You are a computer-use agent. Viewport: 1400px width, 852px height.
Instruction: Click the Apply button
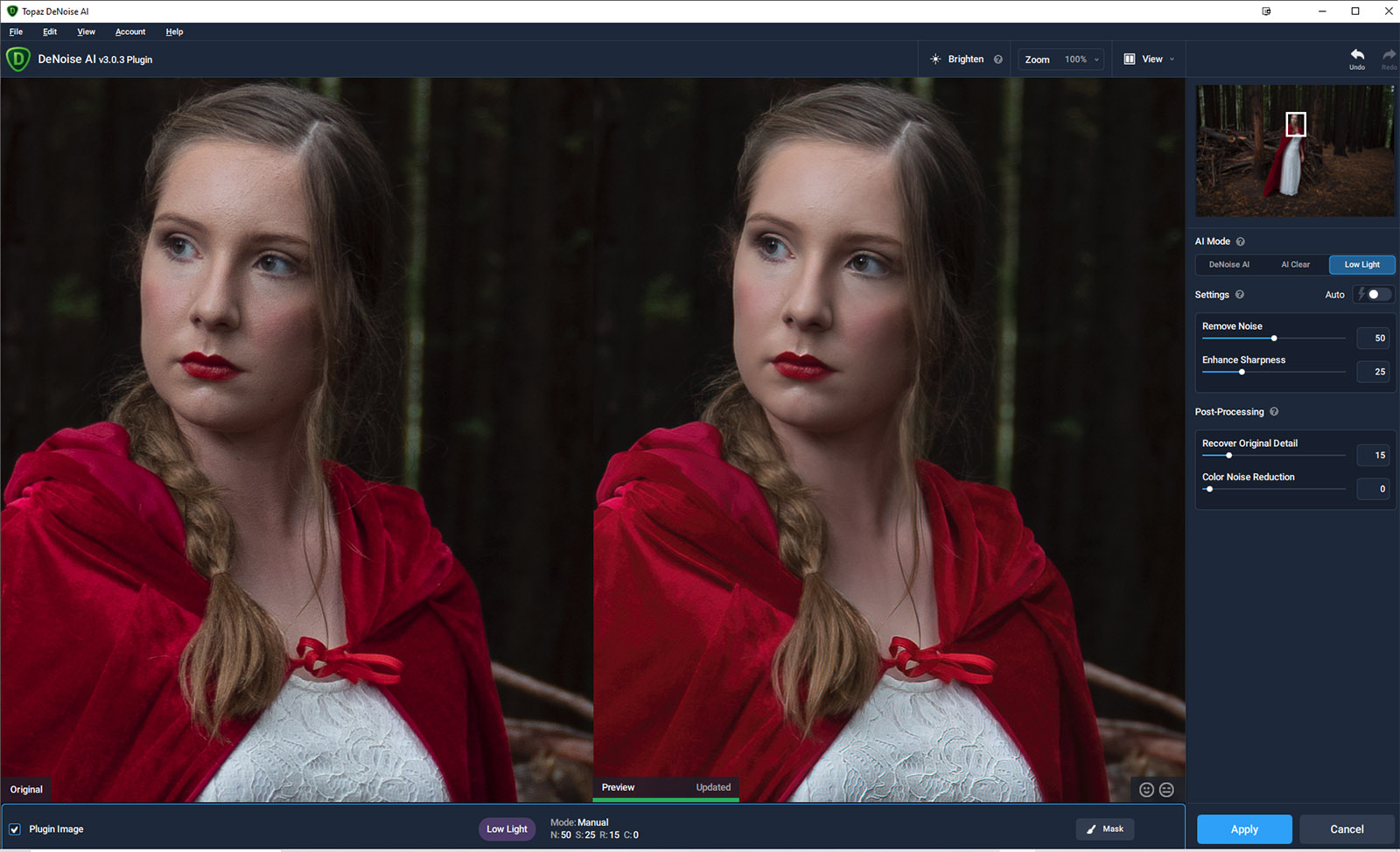[1243, 829]
